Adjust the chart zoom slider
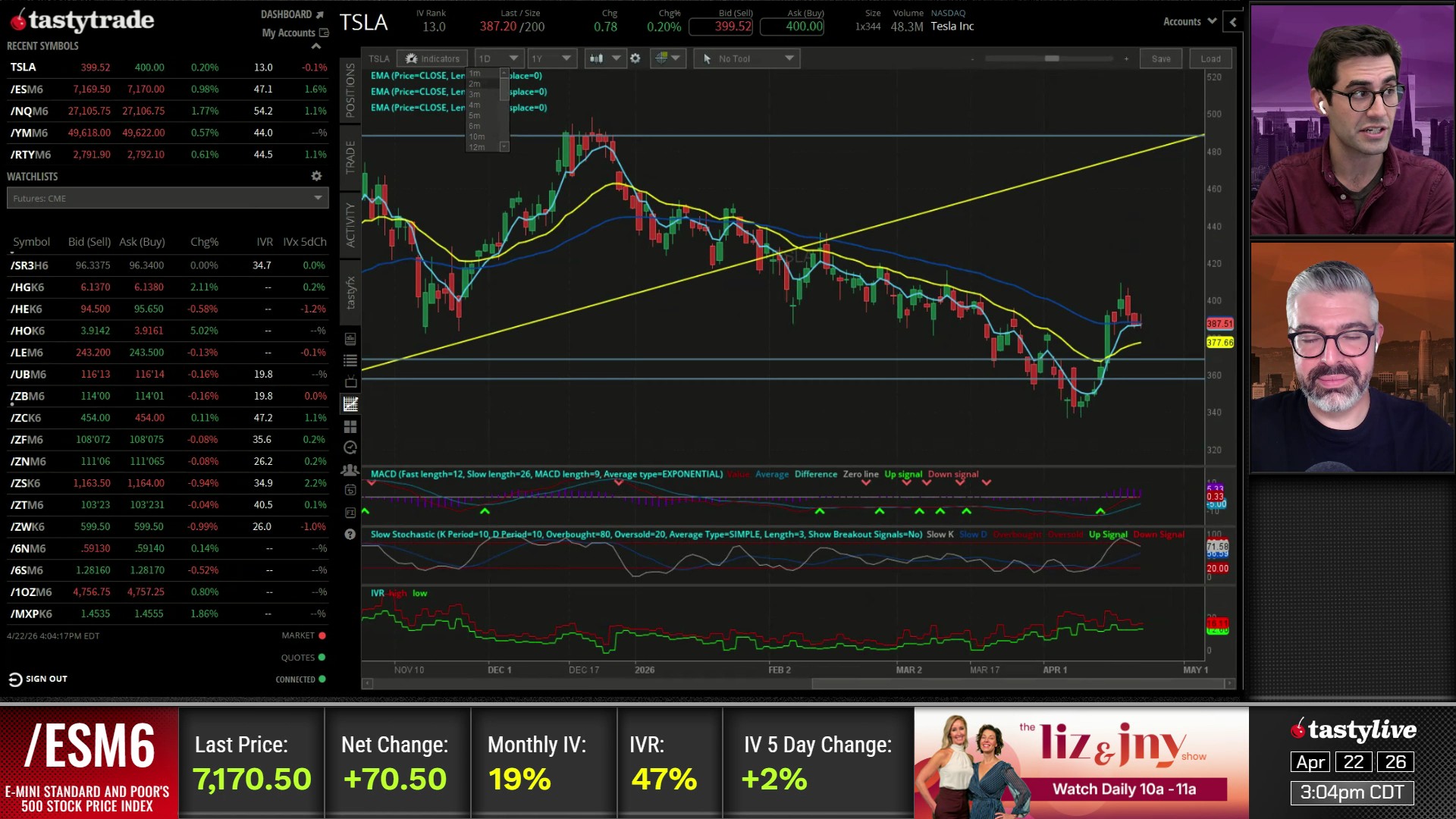The width and height of the screenshot is (1456, 819). point(1051,58)
